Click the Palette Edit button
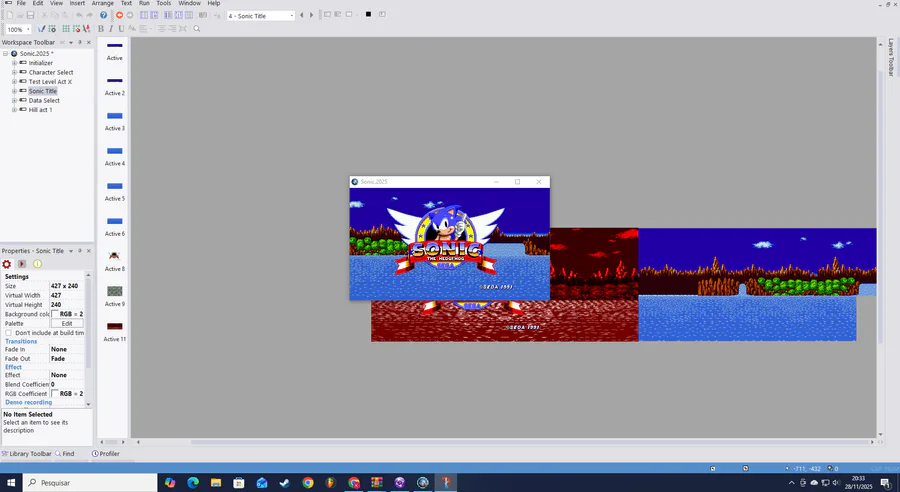Viewport: 900px width, 492px height. (67, 324)
